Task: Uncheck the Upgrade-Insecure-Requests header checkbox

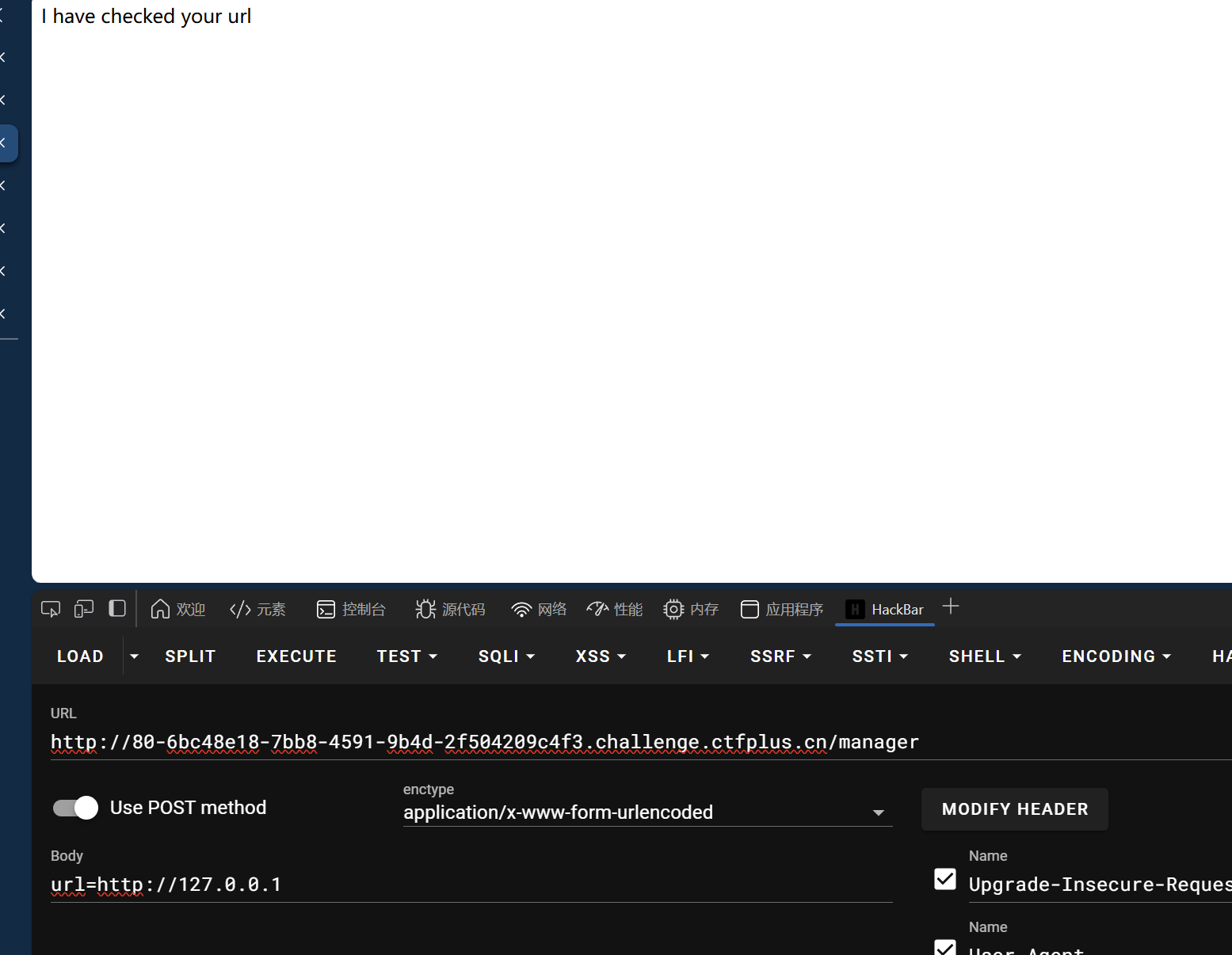Action: coord(945,879)
